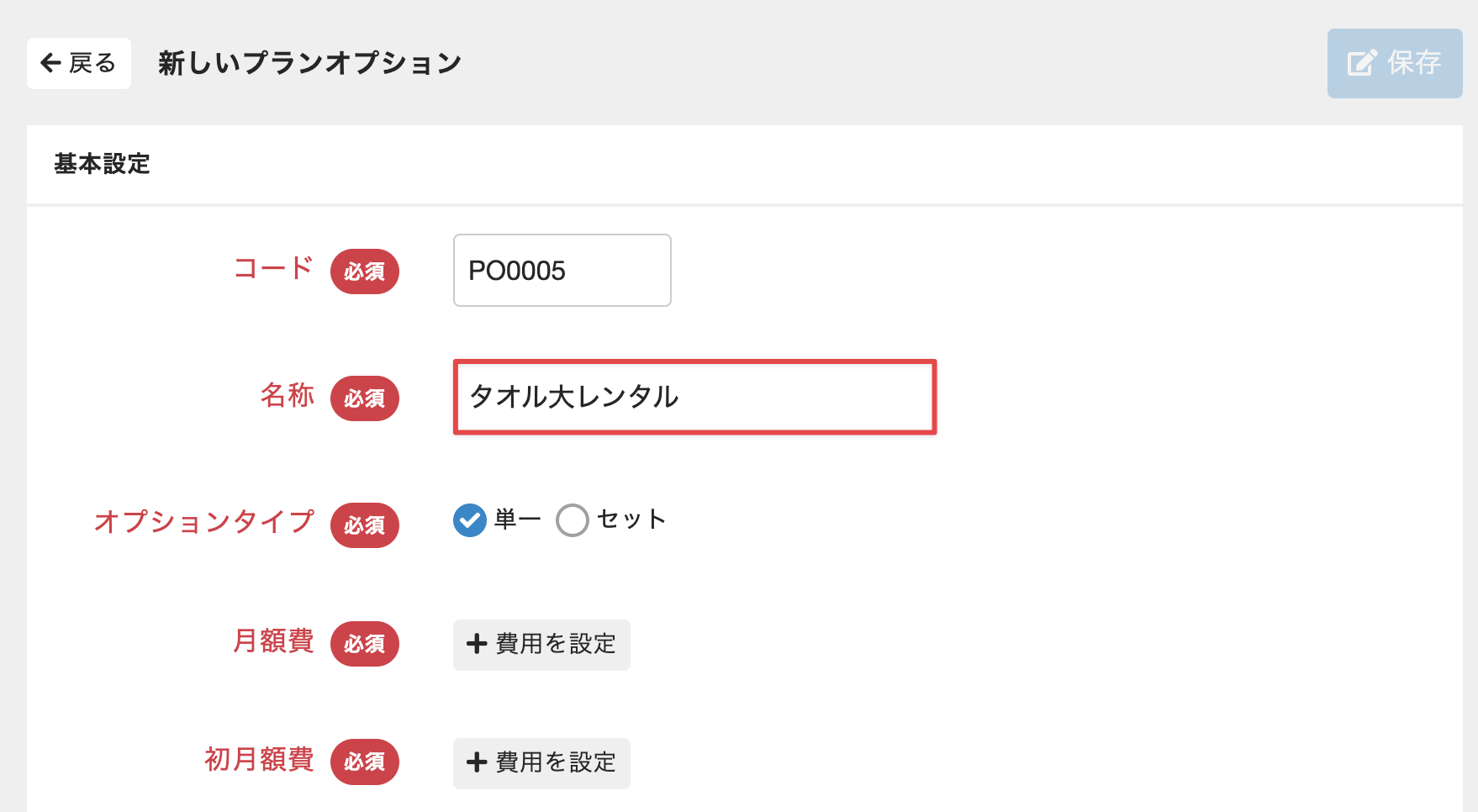The width and height of the screenshot is (1478, 812).
Task: Click the pencil edit icon on 保存
Action: tap(1362, 63)
